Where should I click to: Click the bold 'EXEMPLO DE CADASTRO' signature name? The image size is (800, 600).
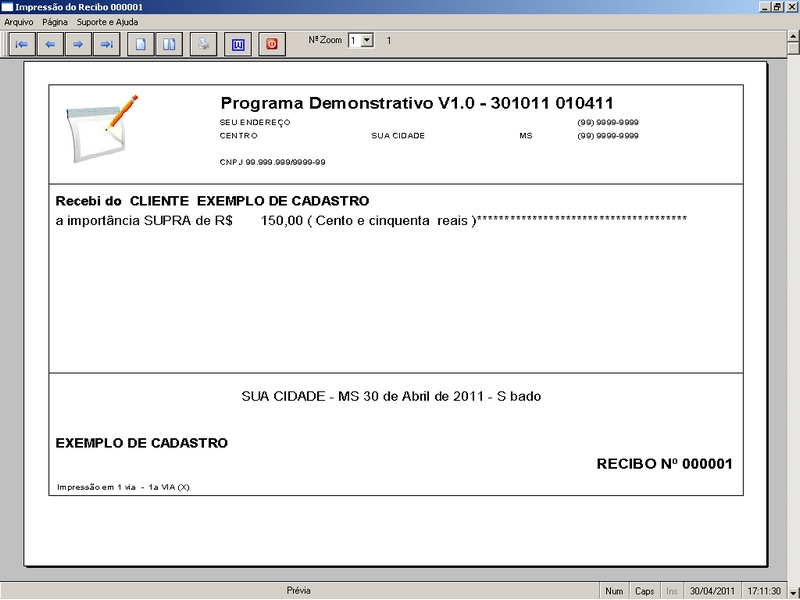(142, 443)
